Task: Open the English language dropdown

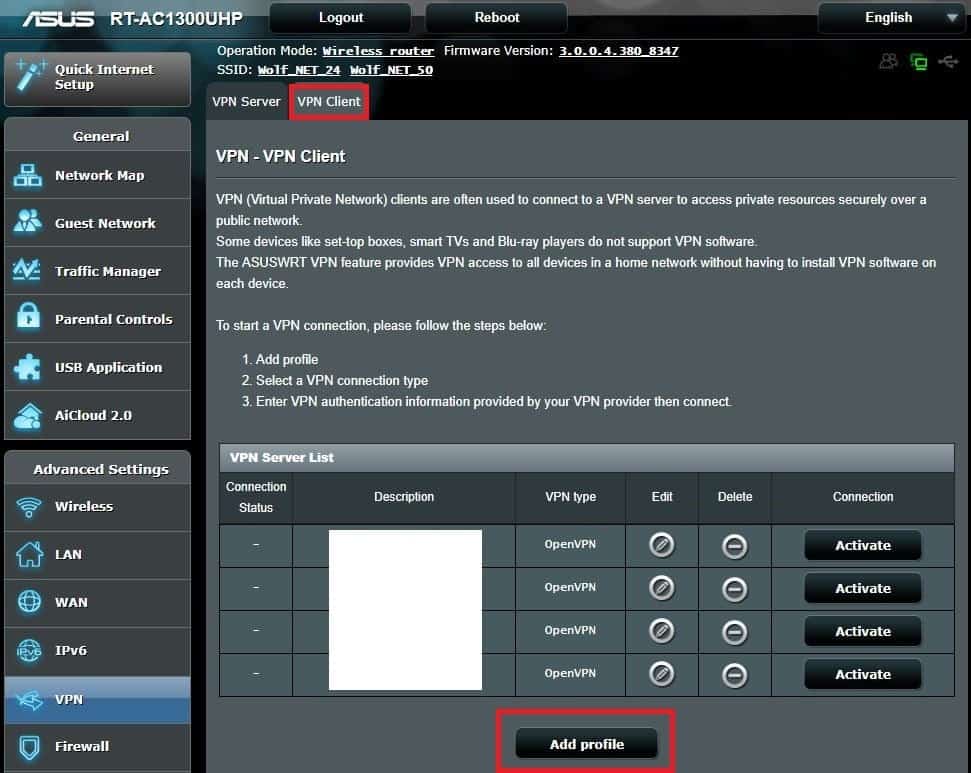Action: coord(892,17)
